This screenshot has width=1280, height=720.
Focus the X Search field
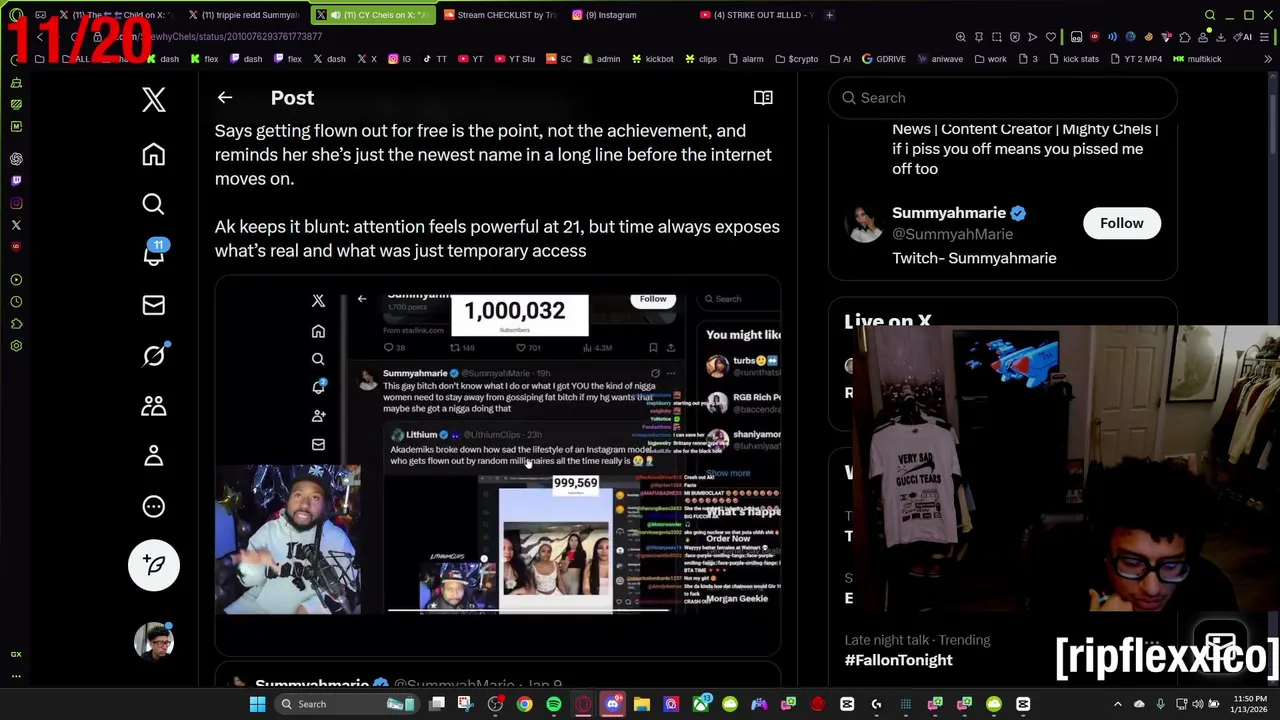1002,98
